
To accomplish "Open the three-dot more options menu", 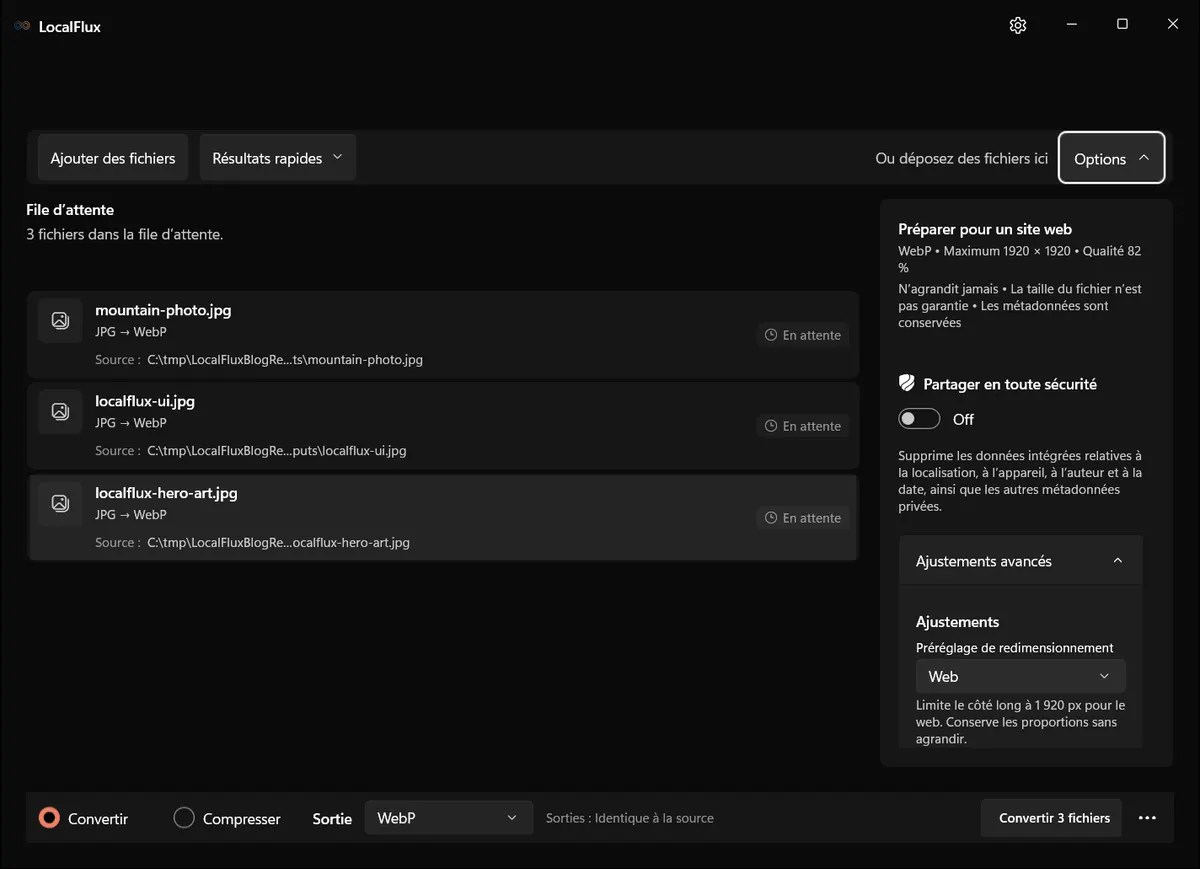I will [x=1147, y=818].
